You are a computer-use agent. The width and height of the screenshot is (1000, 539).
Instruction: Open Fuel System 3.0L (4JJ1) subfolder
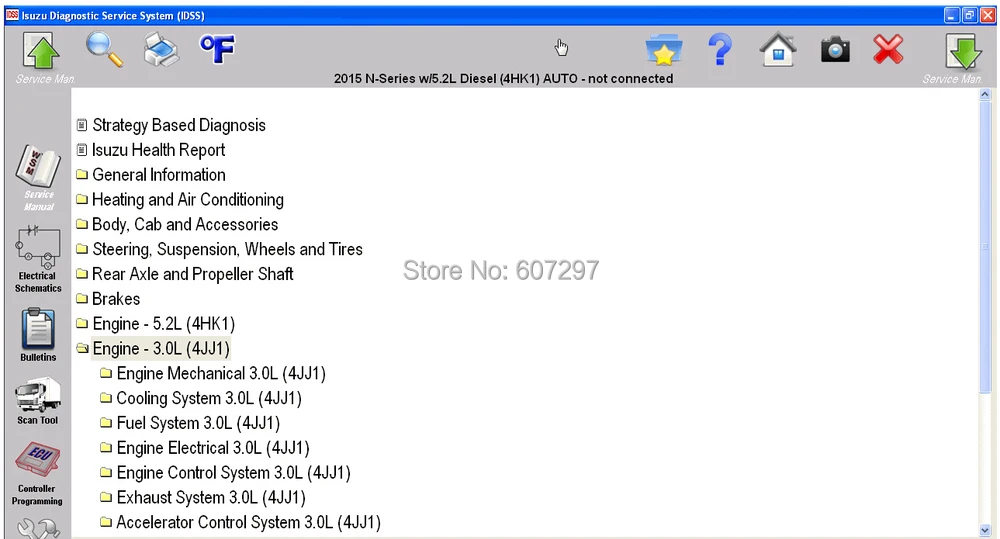coord(190,424)
